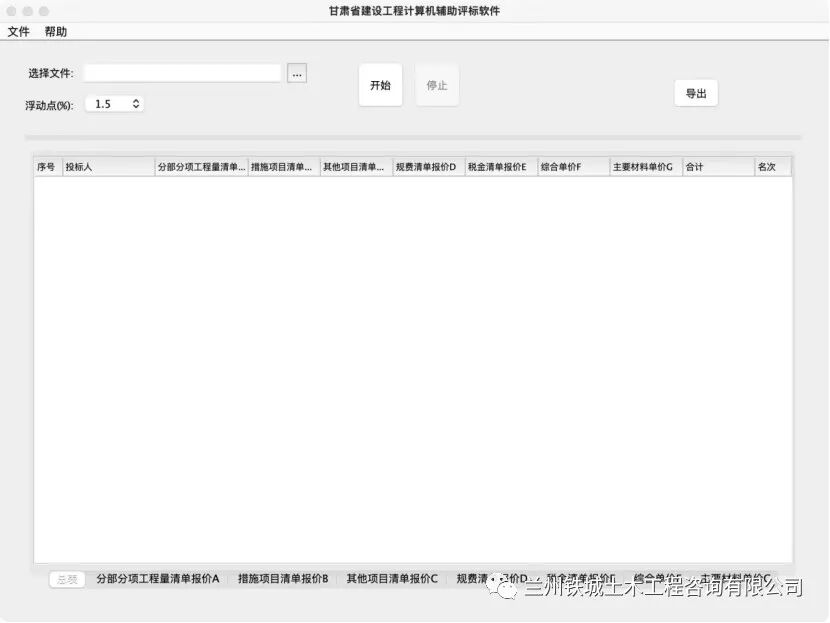This screenshot has height=623, width=830.
Task: Click the 综合单价F column header
Action: click(x=574, y=167)
